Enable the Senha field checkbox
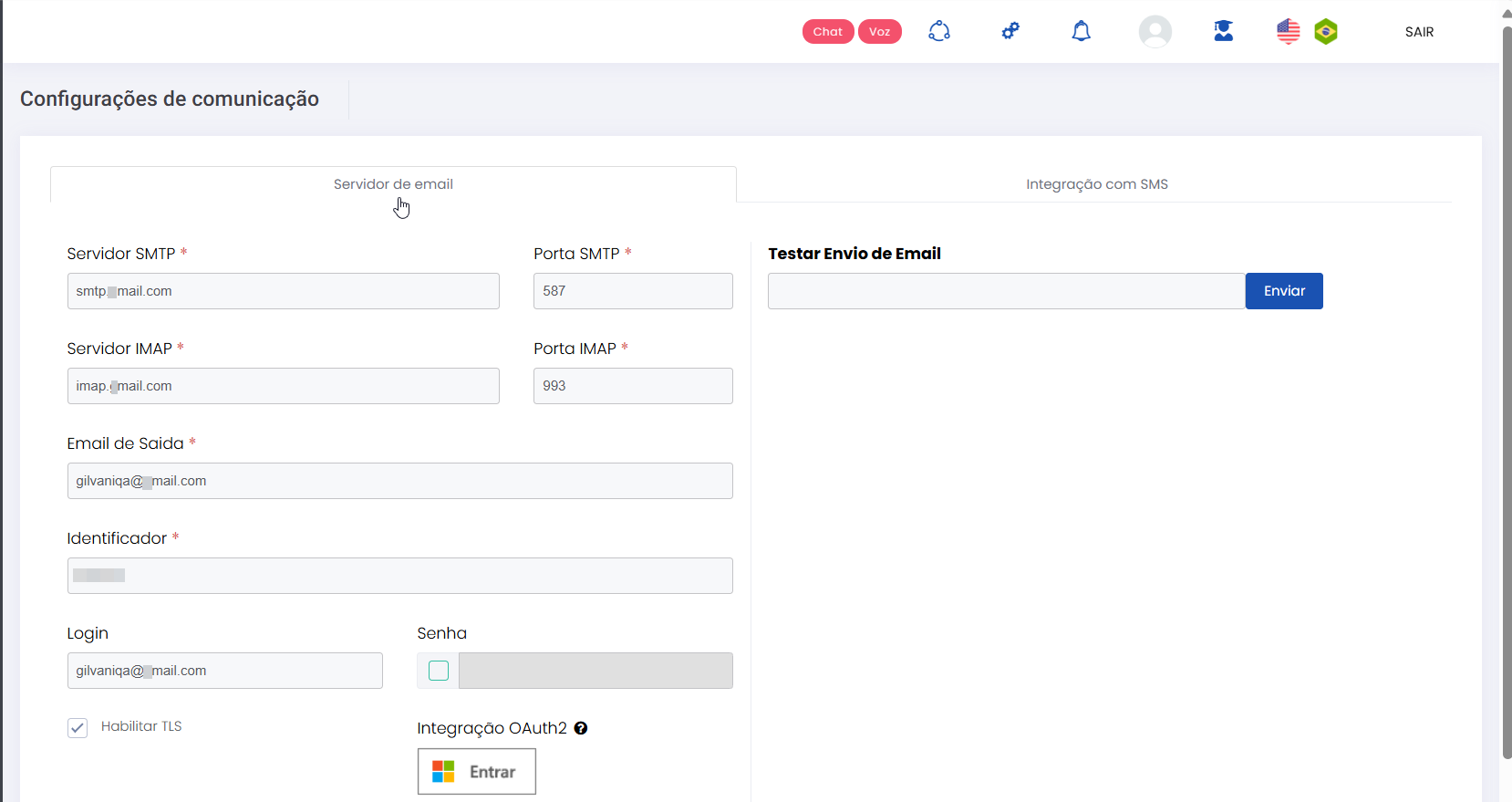The width and height of the screenshot is (1512, 802). click(439, 671)
